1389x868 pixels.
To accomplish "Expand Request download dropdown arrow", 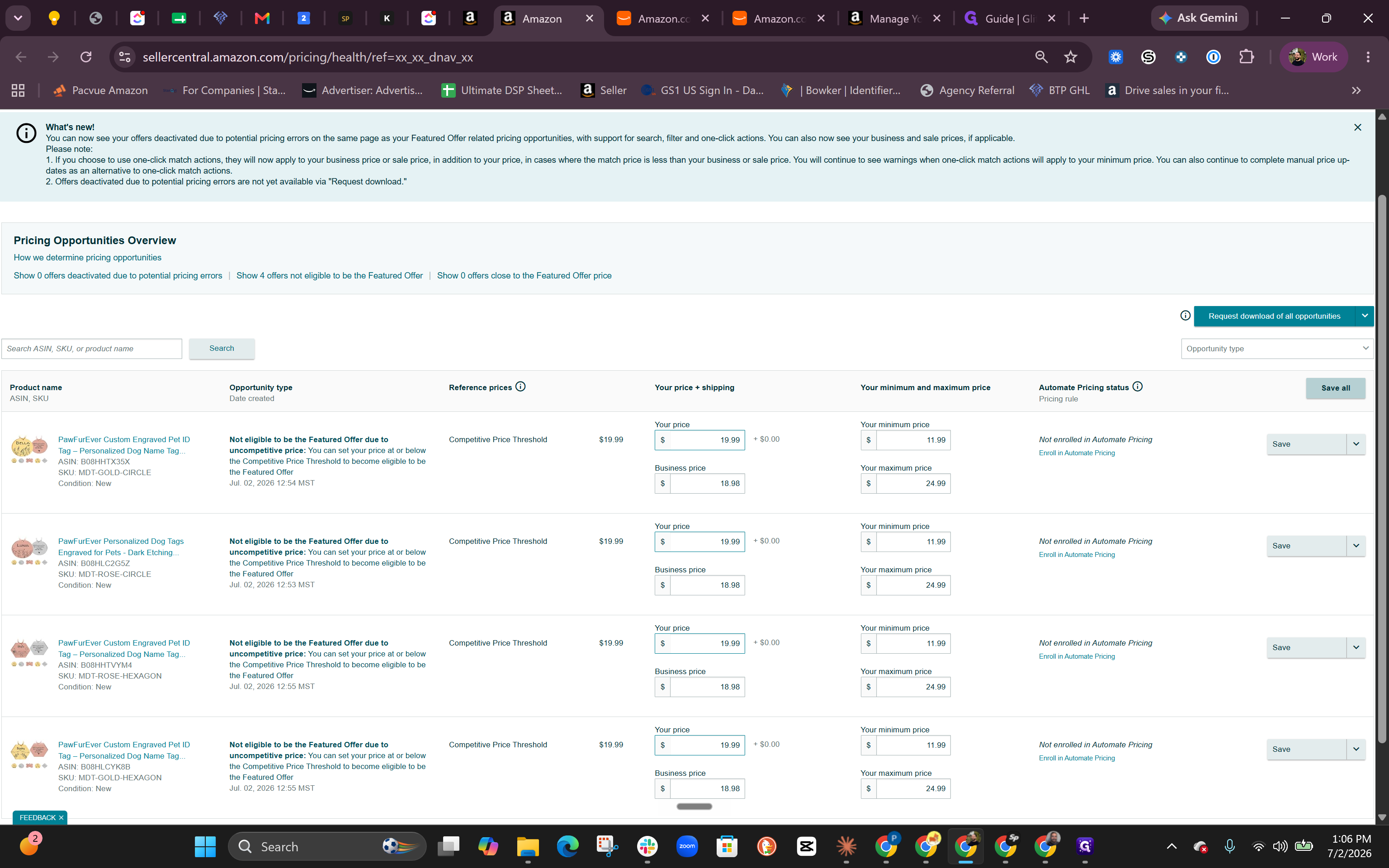I will [x=1365, y=316].
